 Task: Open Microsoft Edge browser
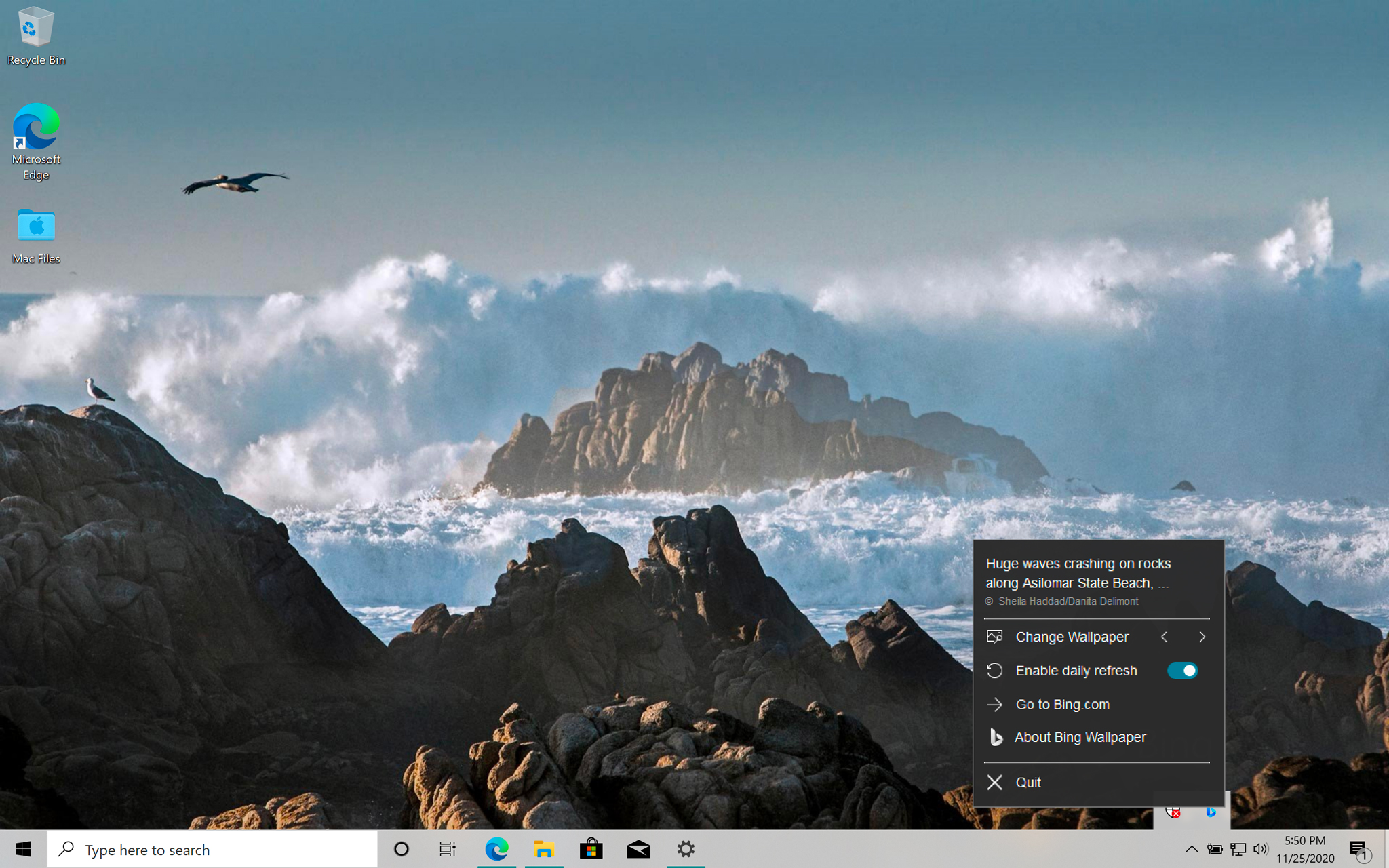pos(497,849)
